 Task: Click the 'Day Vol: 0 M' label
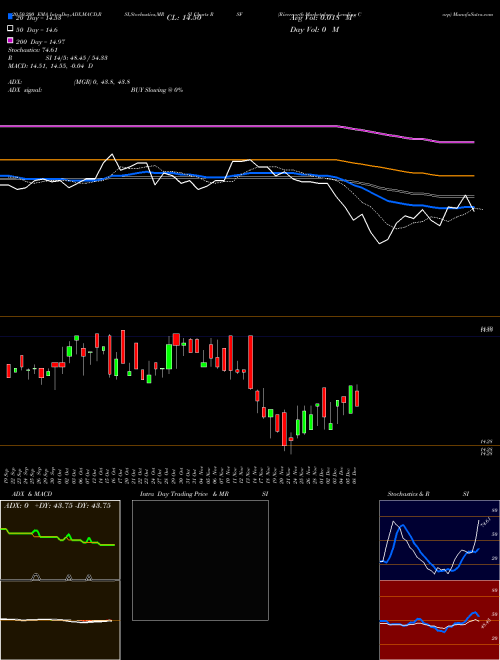[x=314, y=29]
